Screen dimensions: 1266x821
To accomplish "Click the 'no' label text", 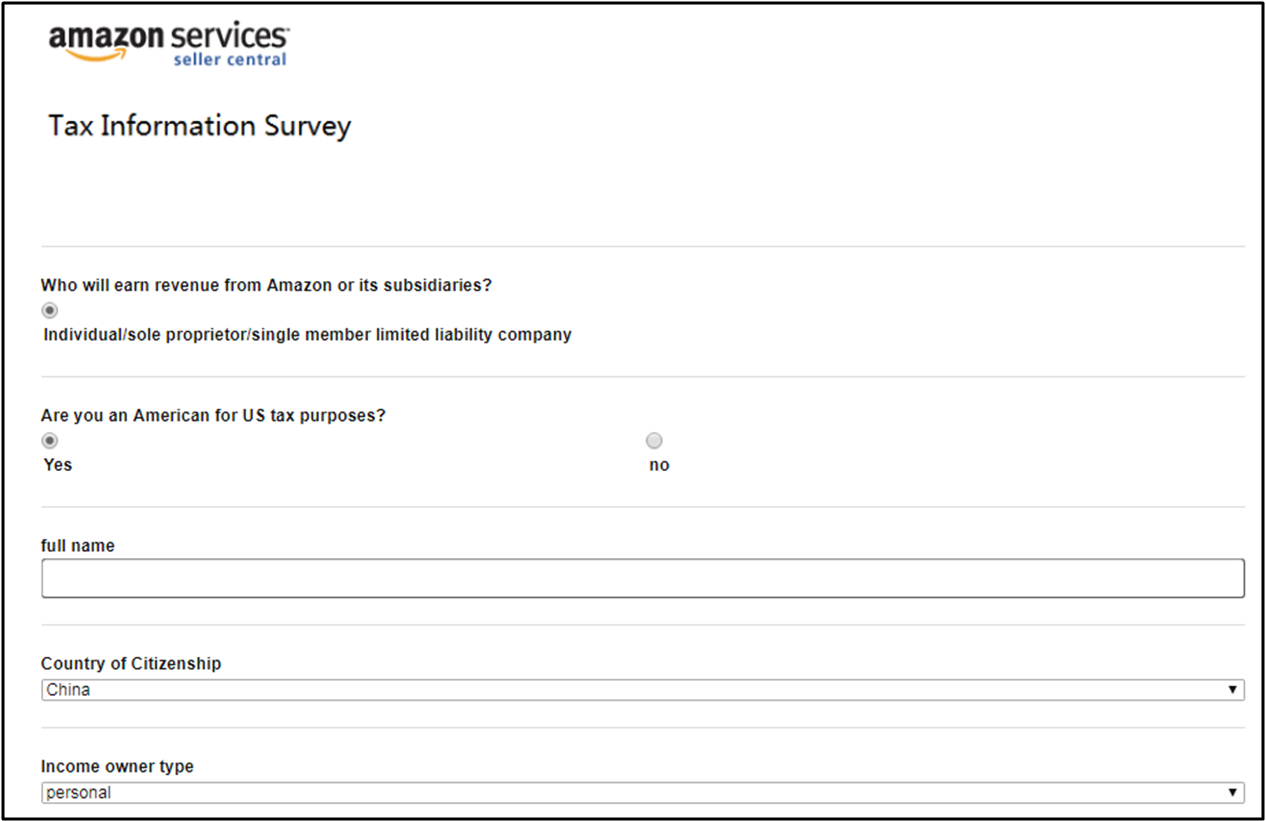I will (x=659, y=465).
